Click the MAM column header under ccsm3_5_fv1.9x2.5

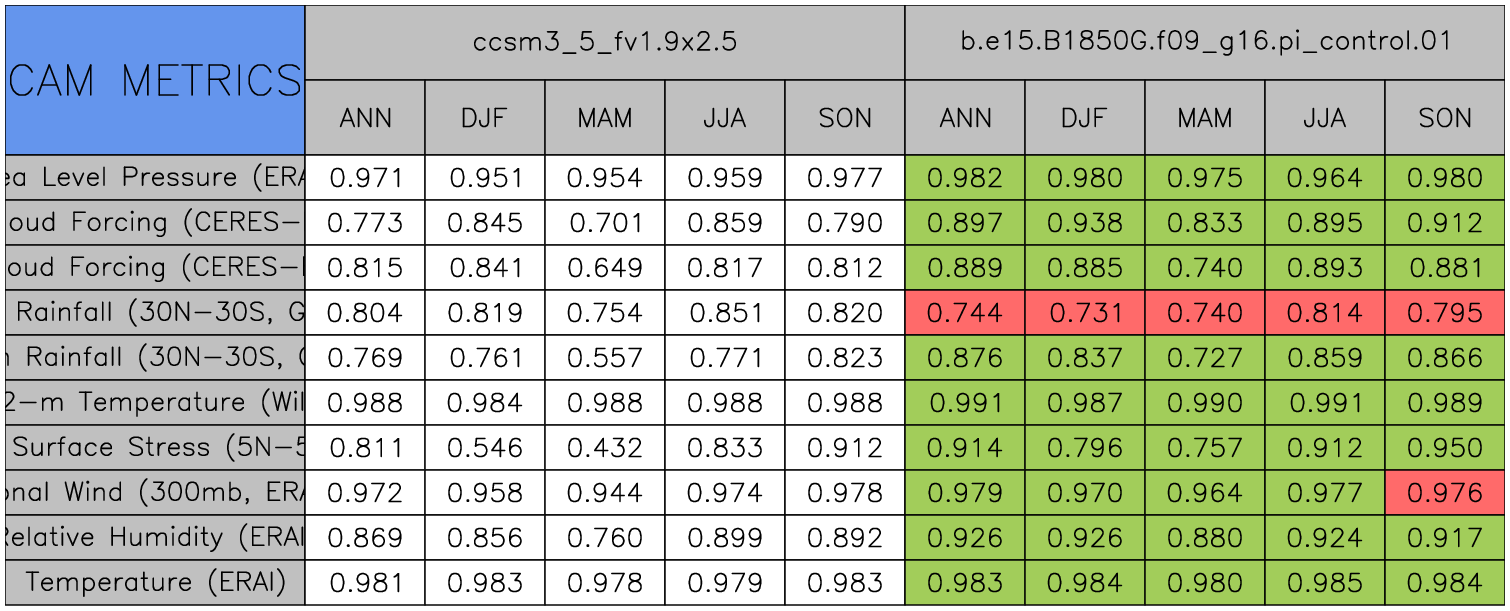click(x=605, y=118)
